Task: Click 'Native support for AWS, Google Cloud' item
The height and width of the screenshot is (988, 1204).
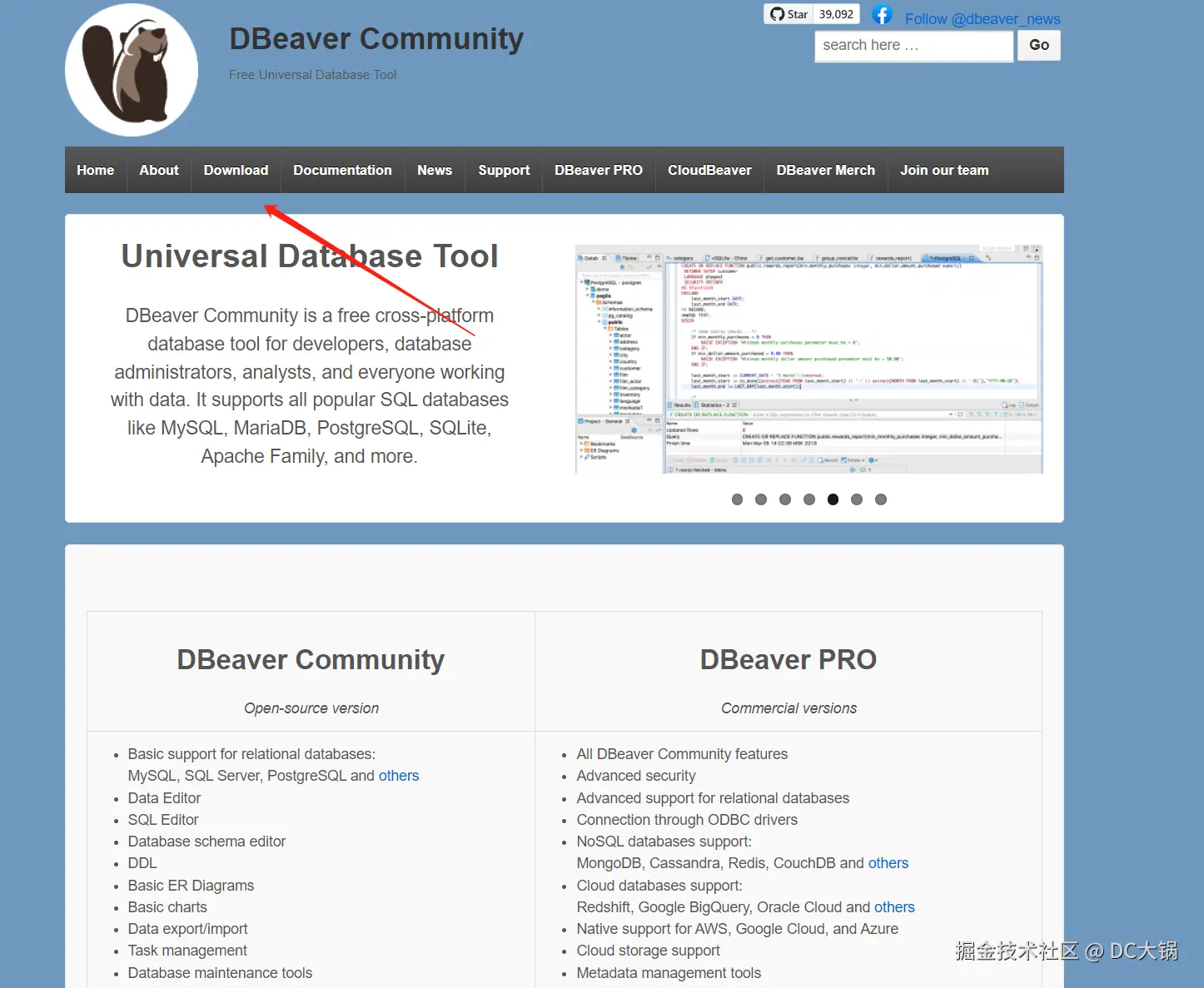Action: tap(738, 929)
